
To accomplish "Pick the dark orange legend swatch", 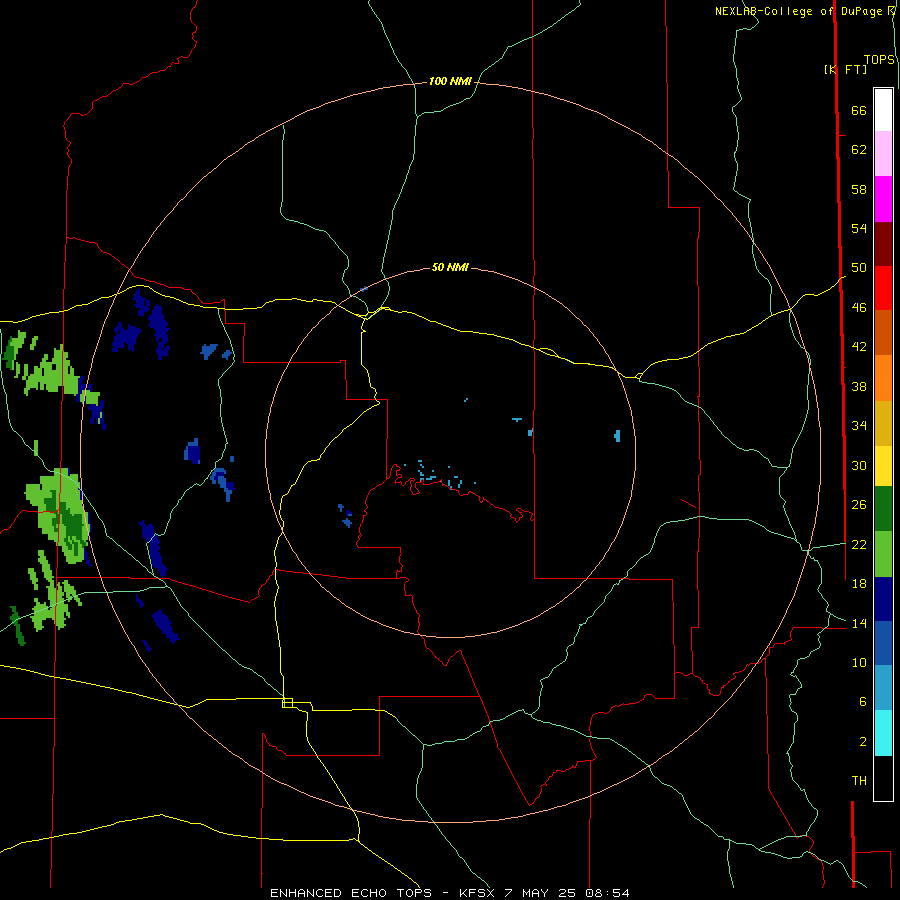I will click(x=883, y=332).
